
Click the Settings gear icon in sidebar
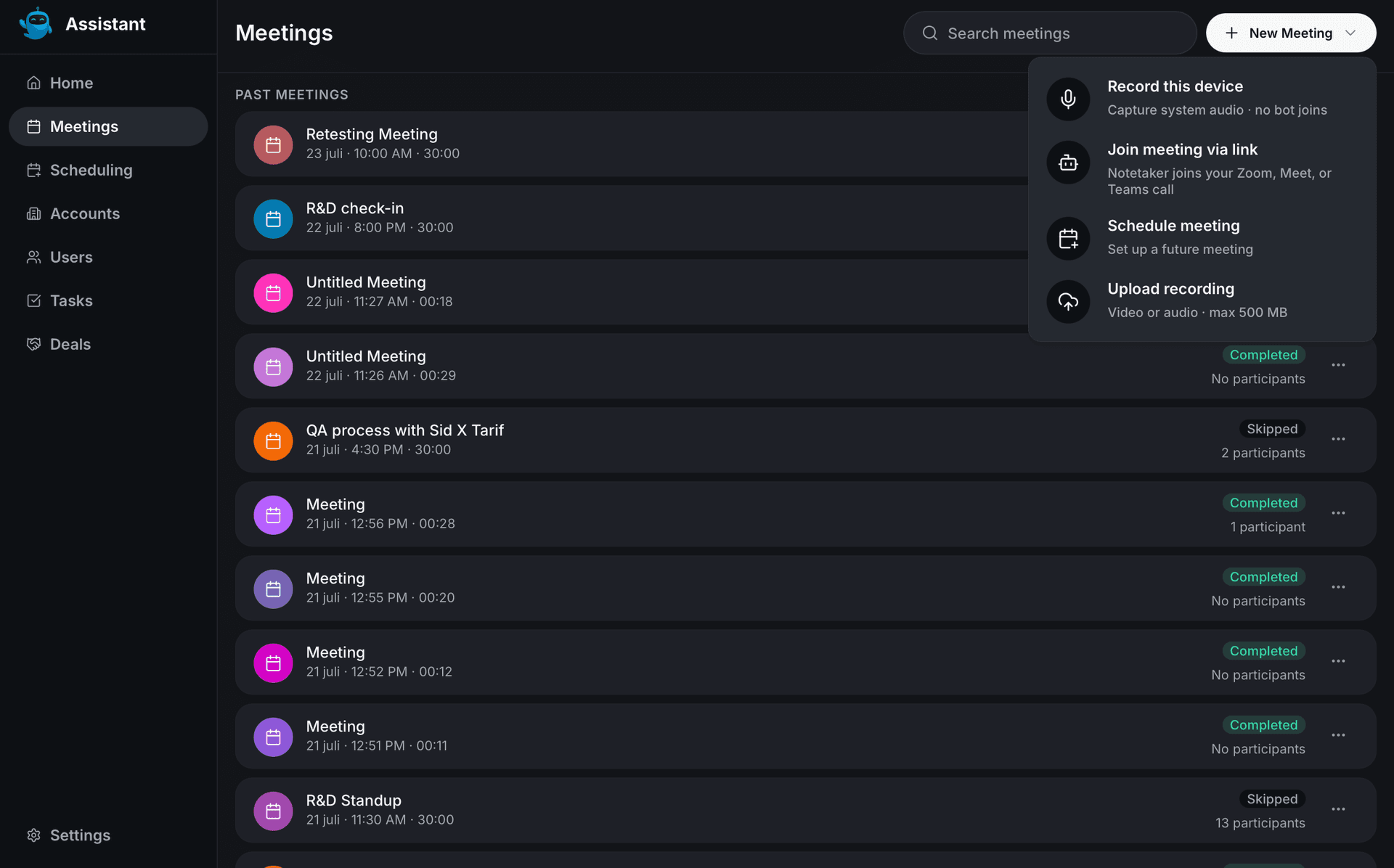coord(33,835)
